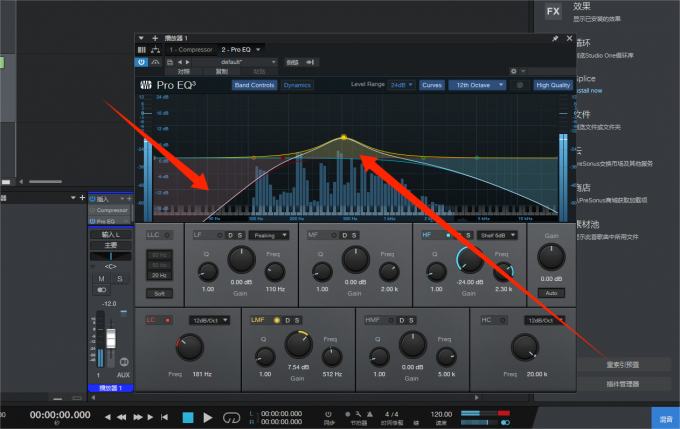Open the routing view icon in plugin header
The width and height of the screenshot is (680, 429).
pyautogui.click(x=155, y=50)
